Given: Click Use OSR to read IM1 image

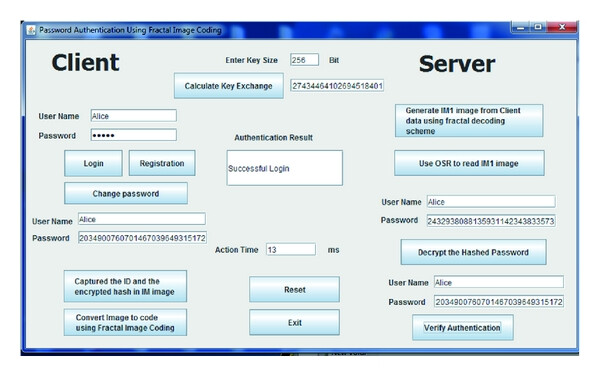Looking at the screenshot, I should (x=469, y=163).
